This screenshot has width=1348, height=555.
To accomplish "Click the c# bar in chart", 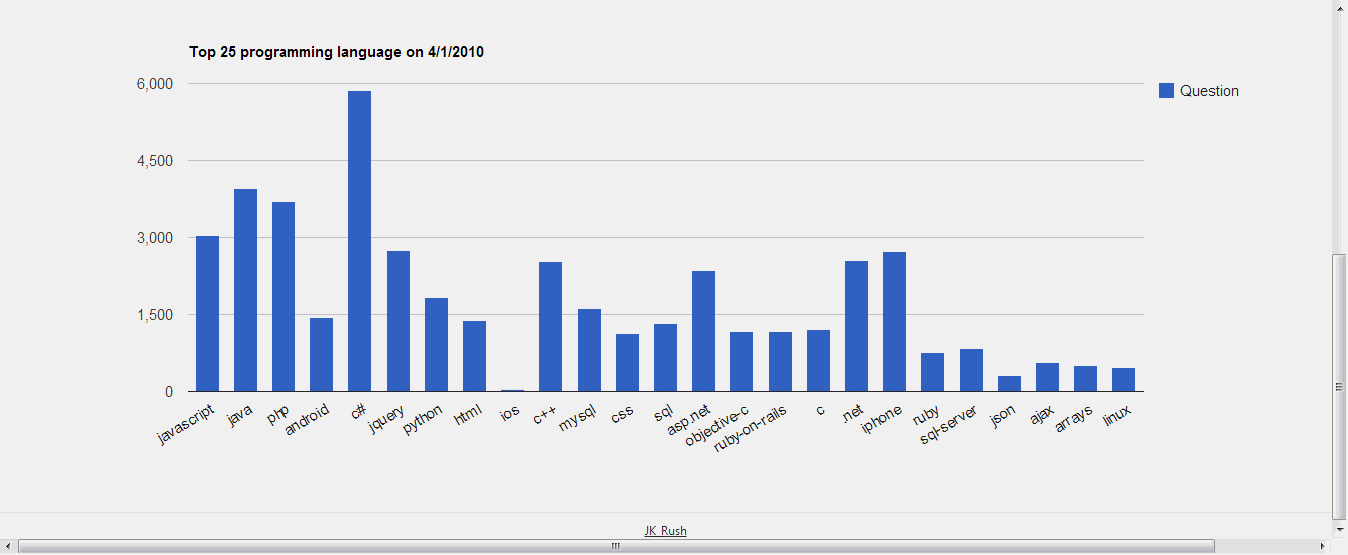I will point(360,241).
